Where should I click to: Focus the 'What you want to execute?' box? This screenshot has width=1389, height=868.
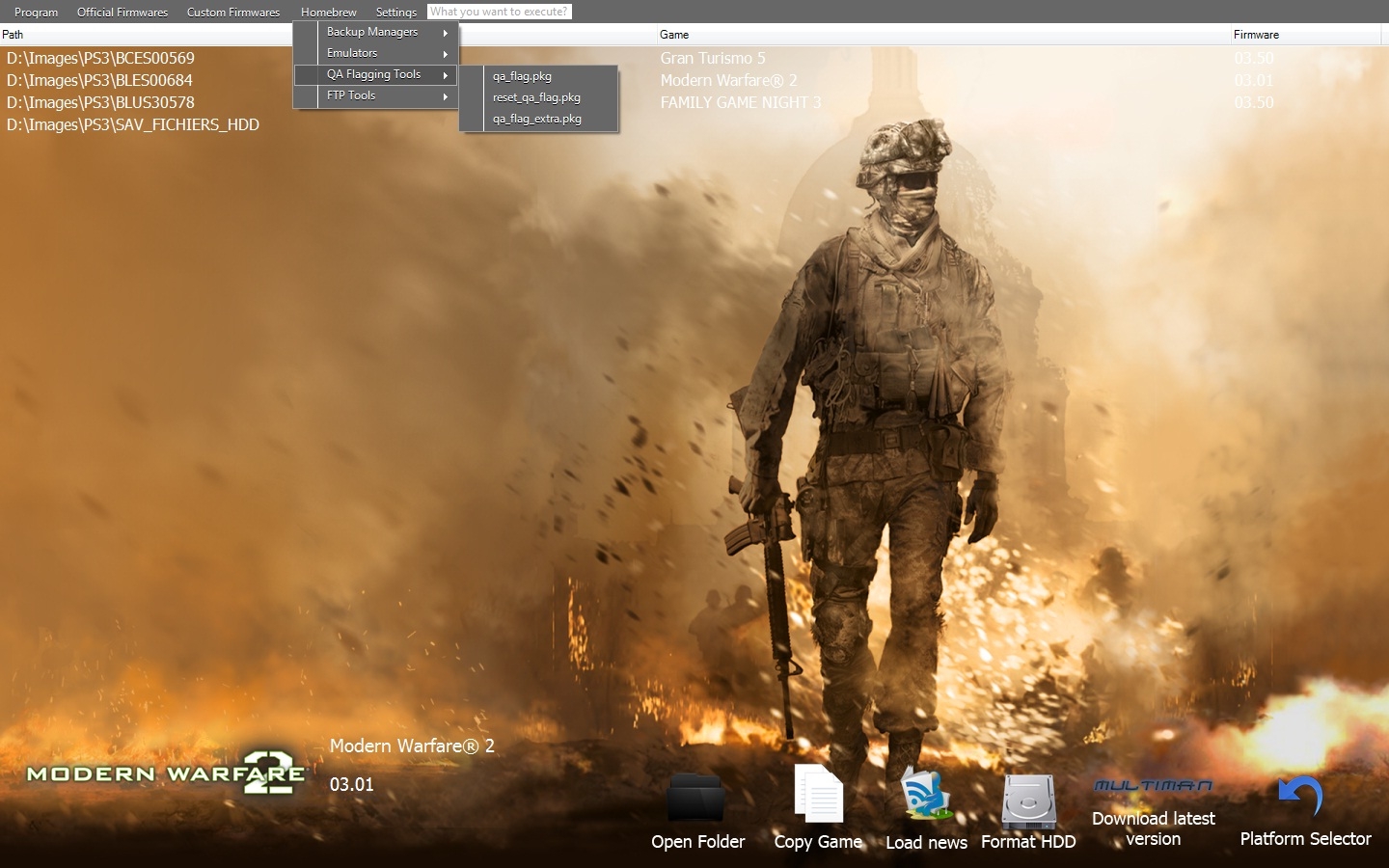(x=500, y=12)
